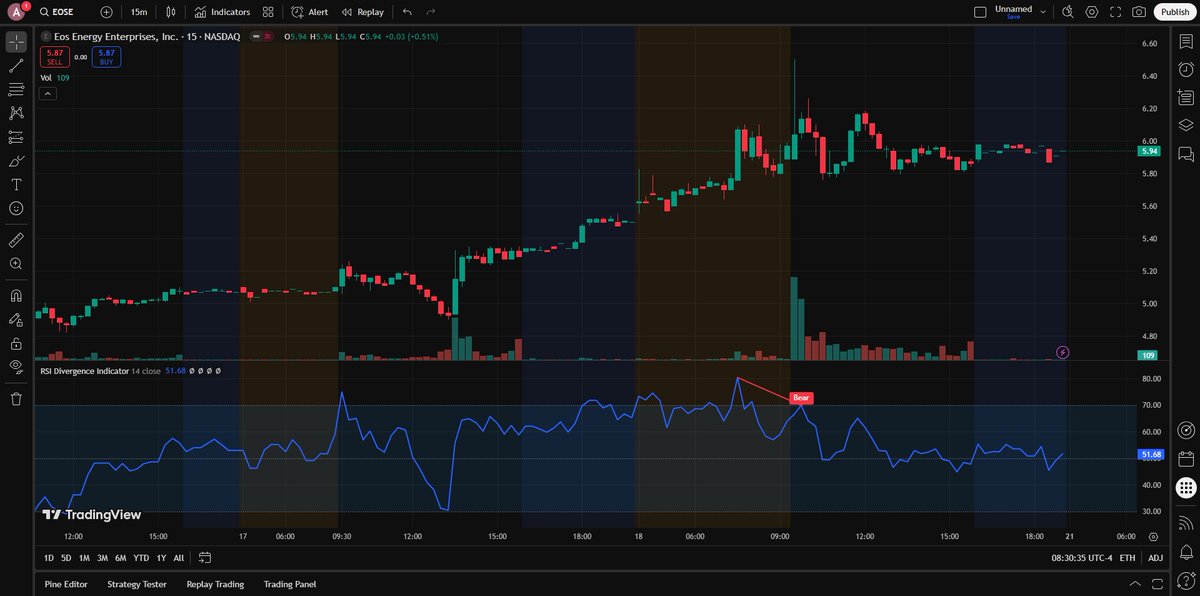Click the undo arrow
This screenshot has width=1200, height=596.
(407, 12)
